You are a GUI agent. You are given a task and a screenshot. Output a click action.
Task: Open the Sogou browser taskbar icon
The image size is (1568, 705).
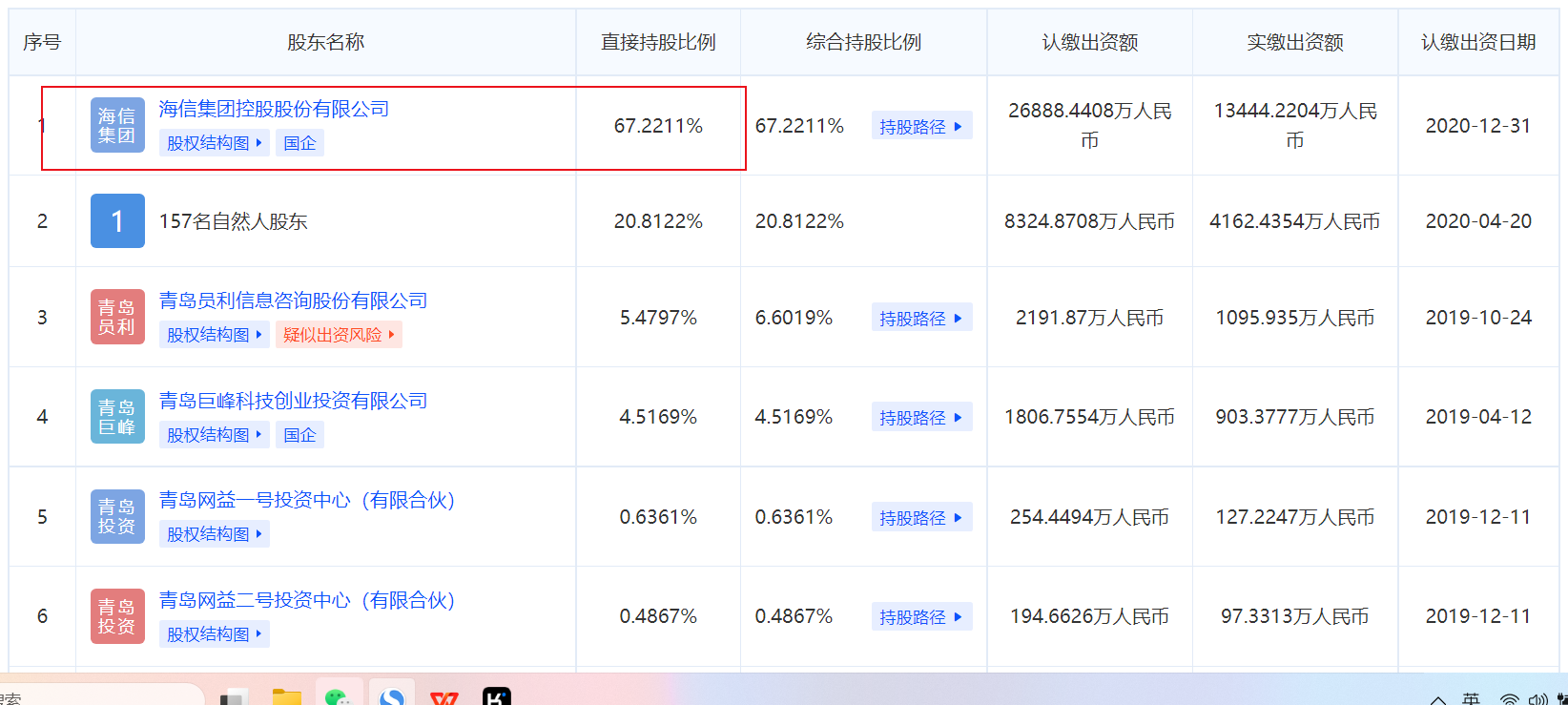coord(391,696)
